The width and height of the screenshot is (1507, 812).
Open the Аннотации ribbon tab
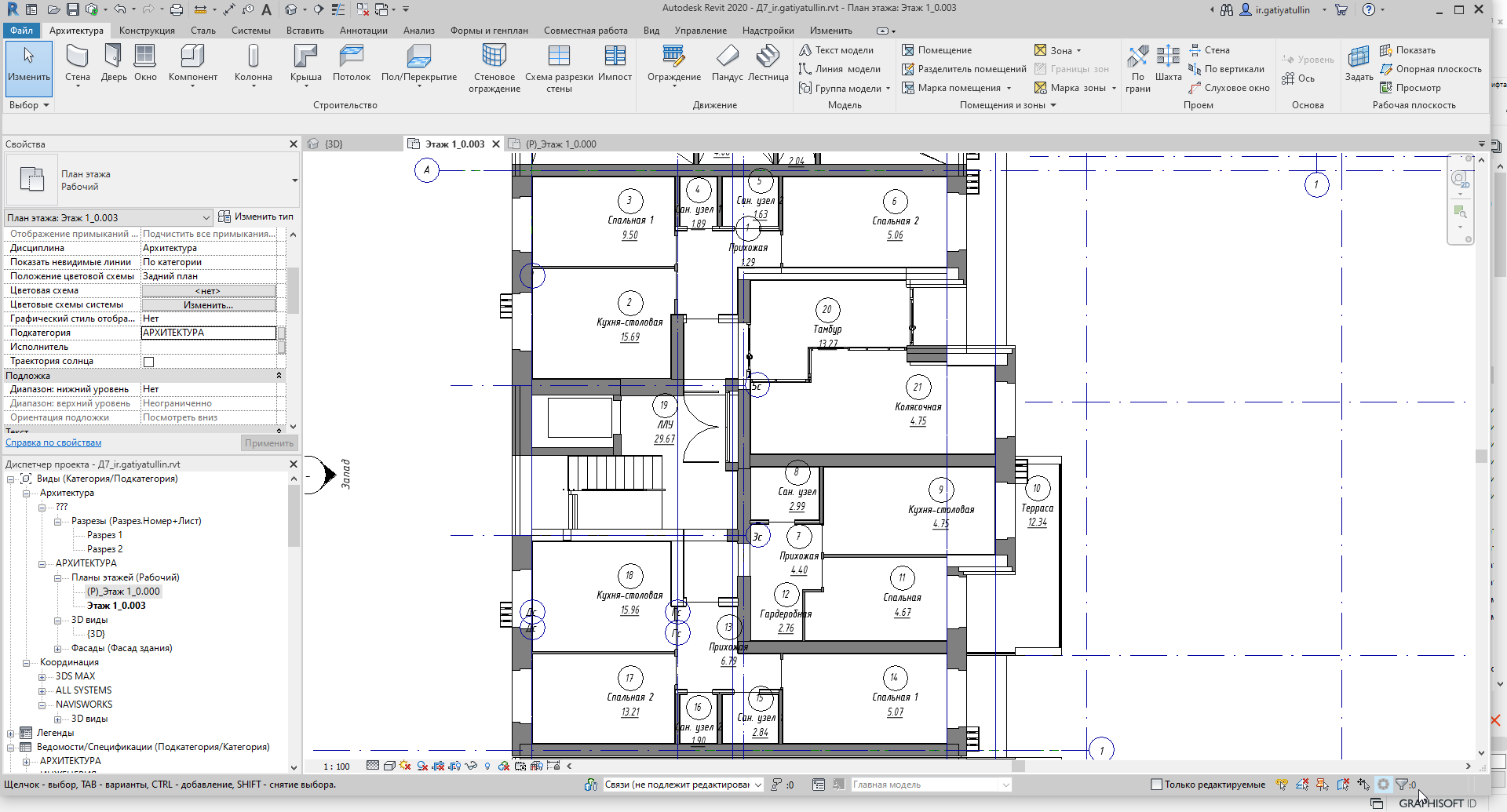363,31
